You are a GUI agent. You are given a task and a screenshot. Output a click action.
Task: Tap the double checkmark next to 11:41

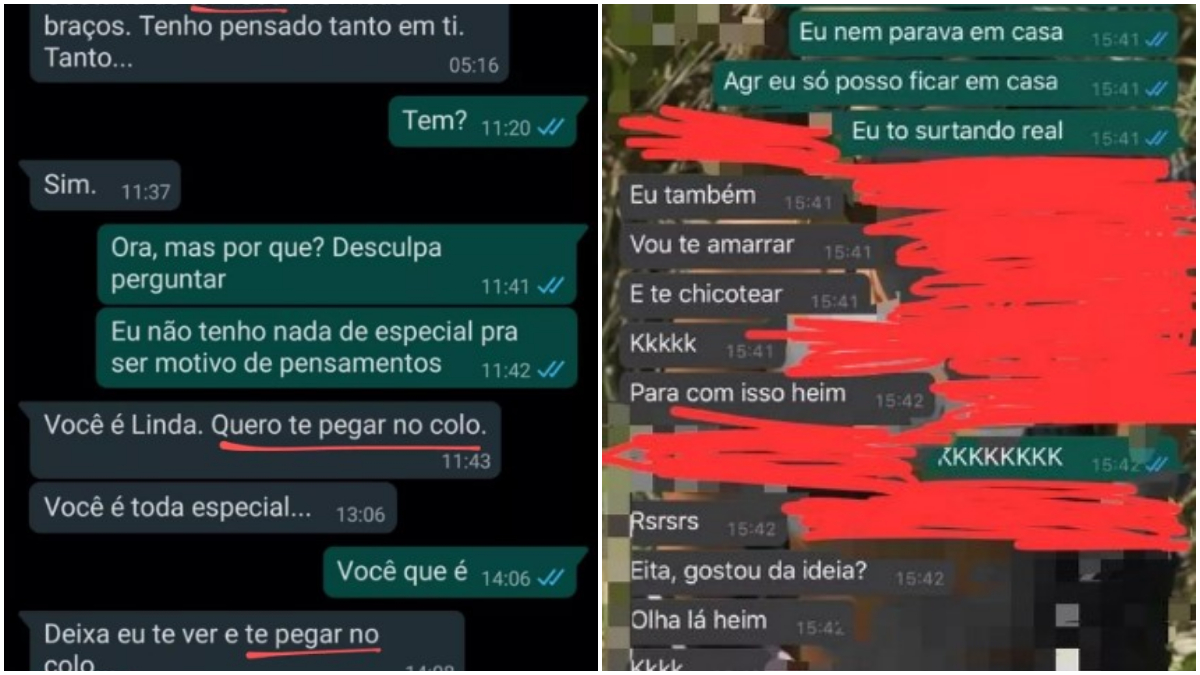tap(551, 287)
